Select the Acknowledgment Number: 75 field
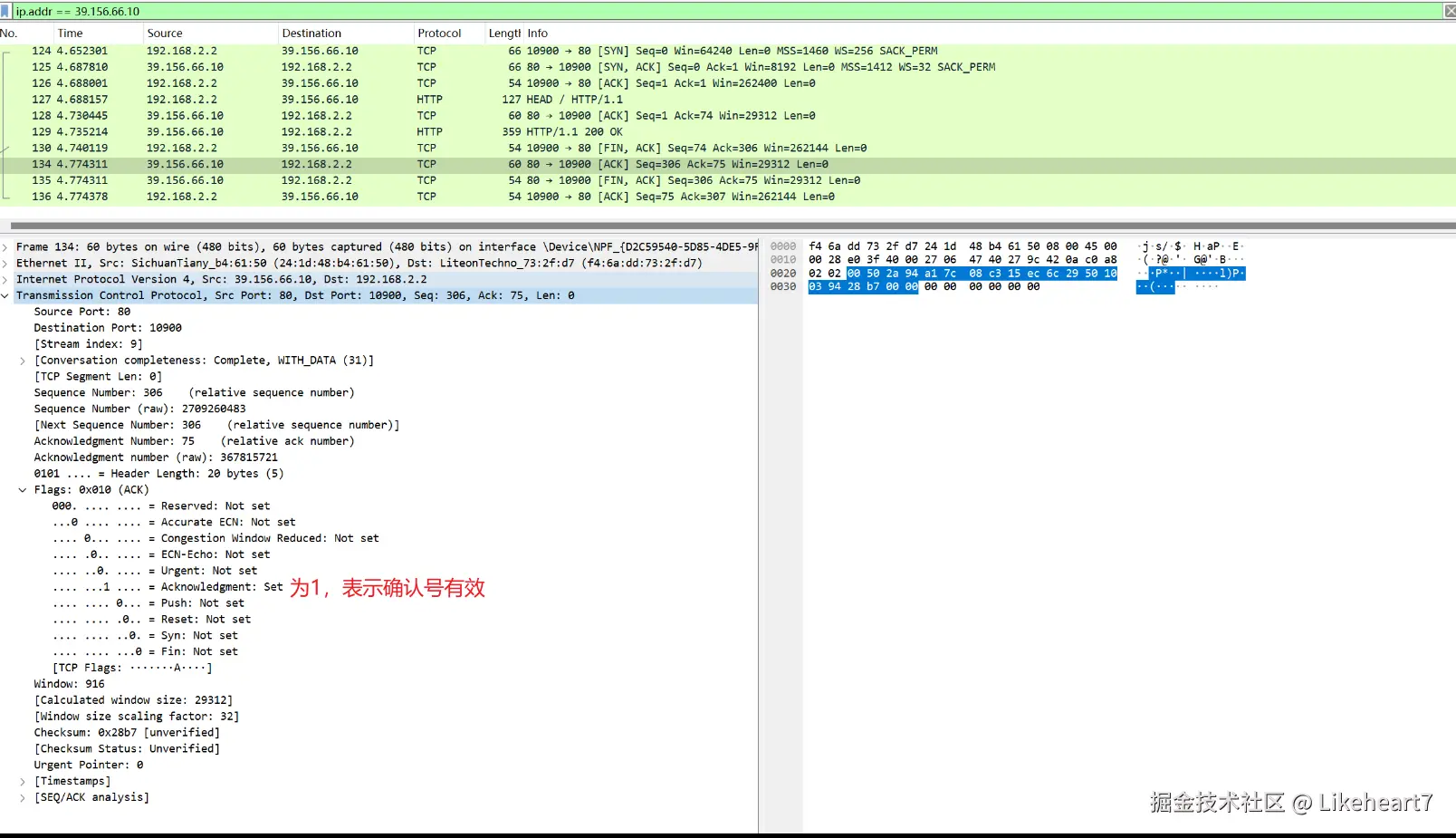1456x838 pixels. [x=195, y=442]
